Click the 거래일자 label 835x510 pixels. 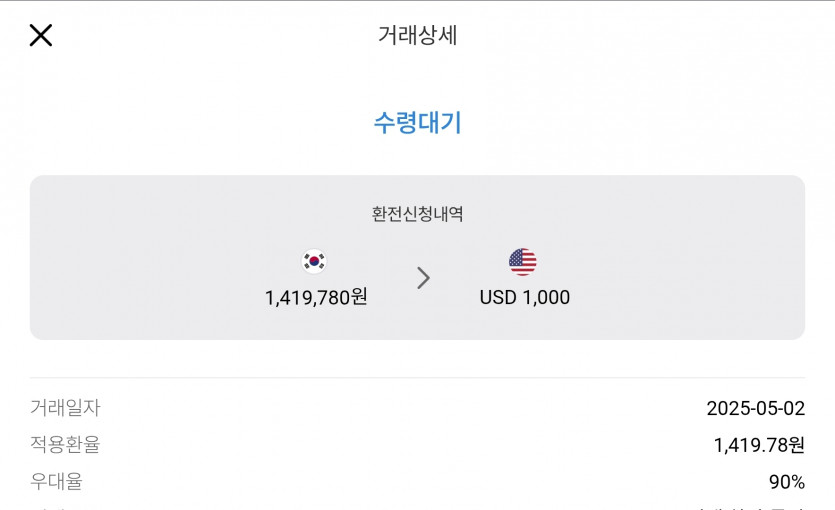tap(65, 408)
